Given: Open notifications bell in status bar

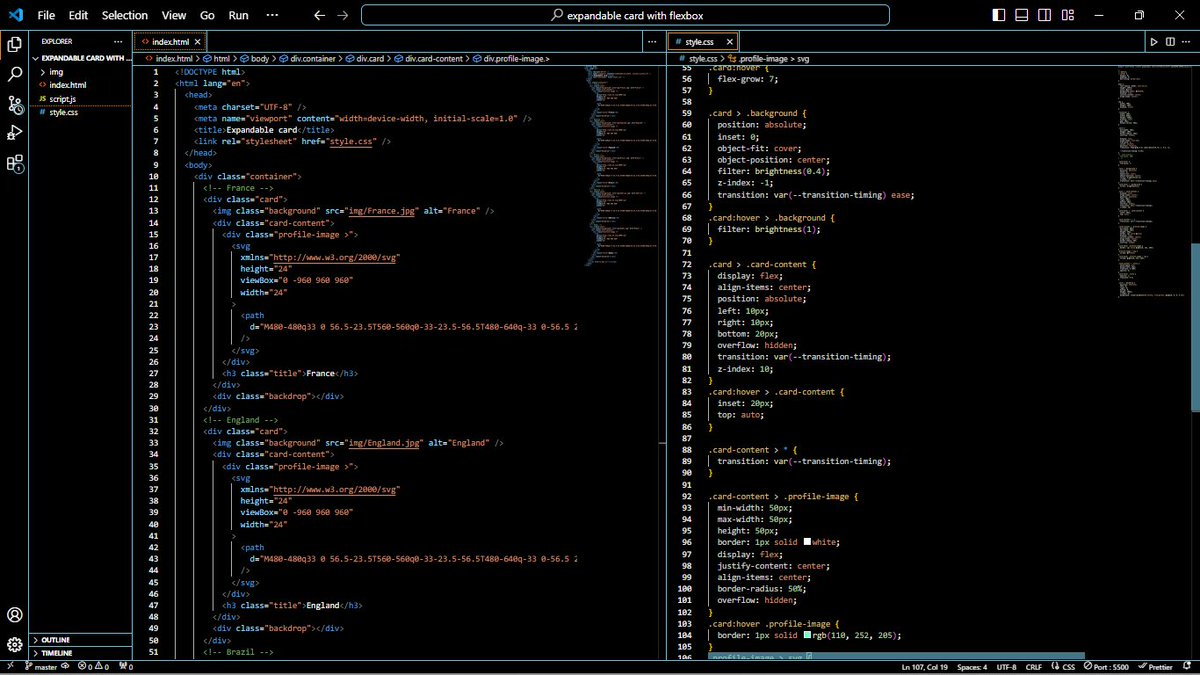Looking at the screenshot, I should pos(1188,667).
